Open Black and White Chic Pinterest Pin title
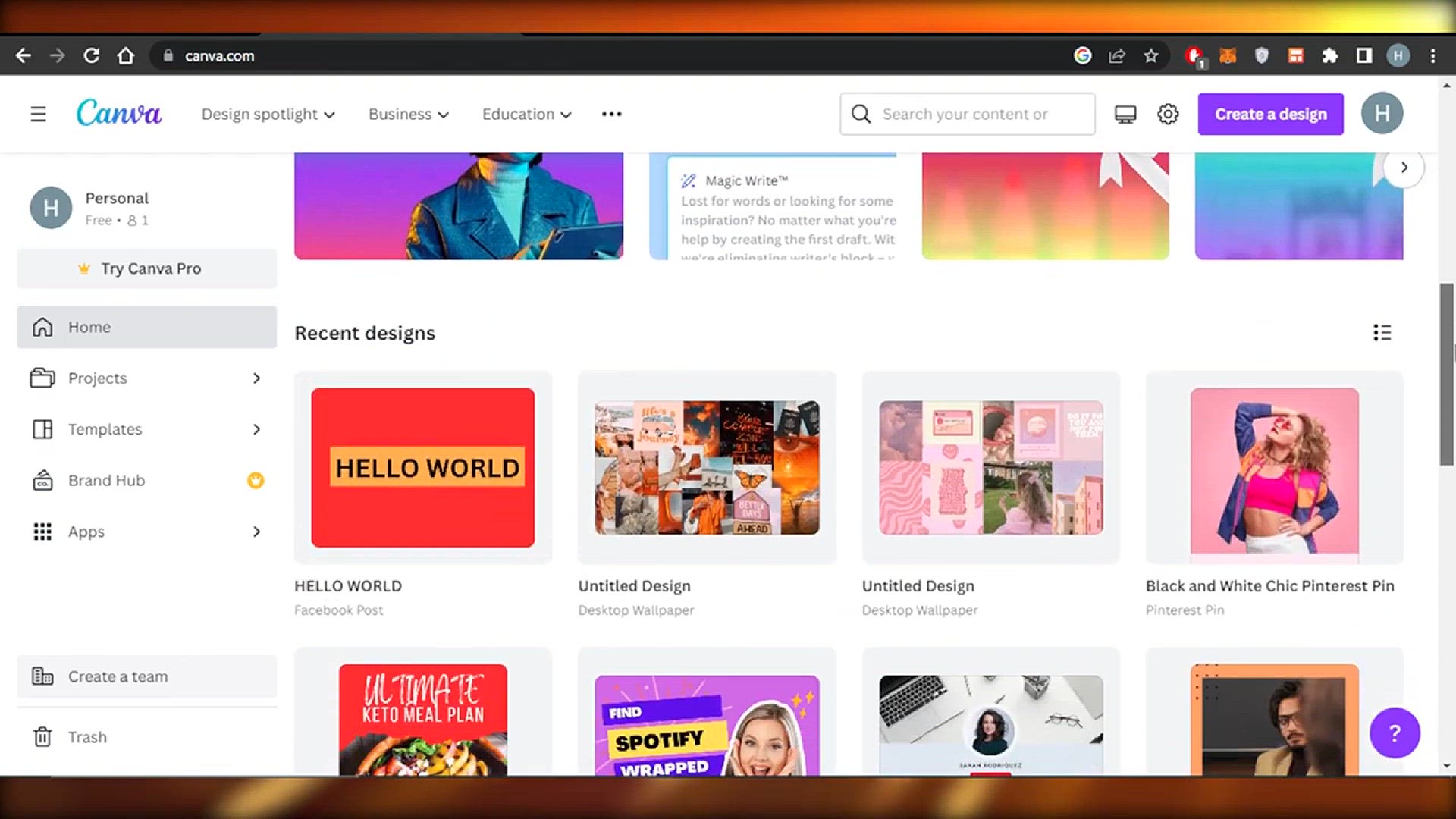 point(1269,585)
